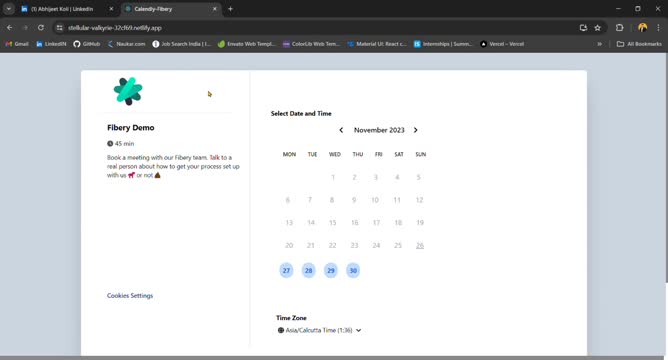
Task: Open the Vercel bookmark
Action: tap(502, 44)
